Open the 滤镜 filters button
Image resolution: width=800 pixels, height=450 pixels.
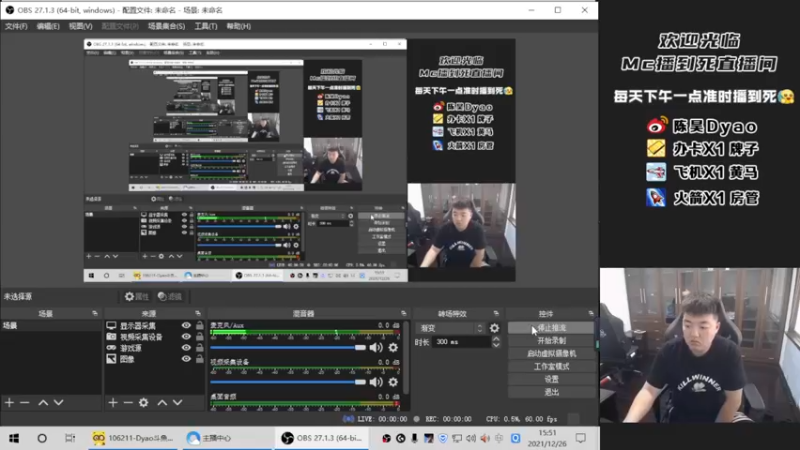[170, 296]
